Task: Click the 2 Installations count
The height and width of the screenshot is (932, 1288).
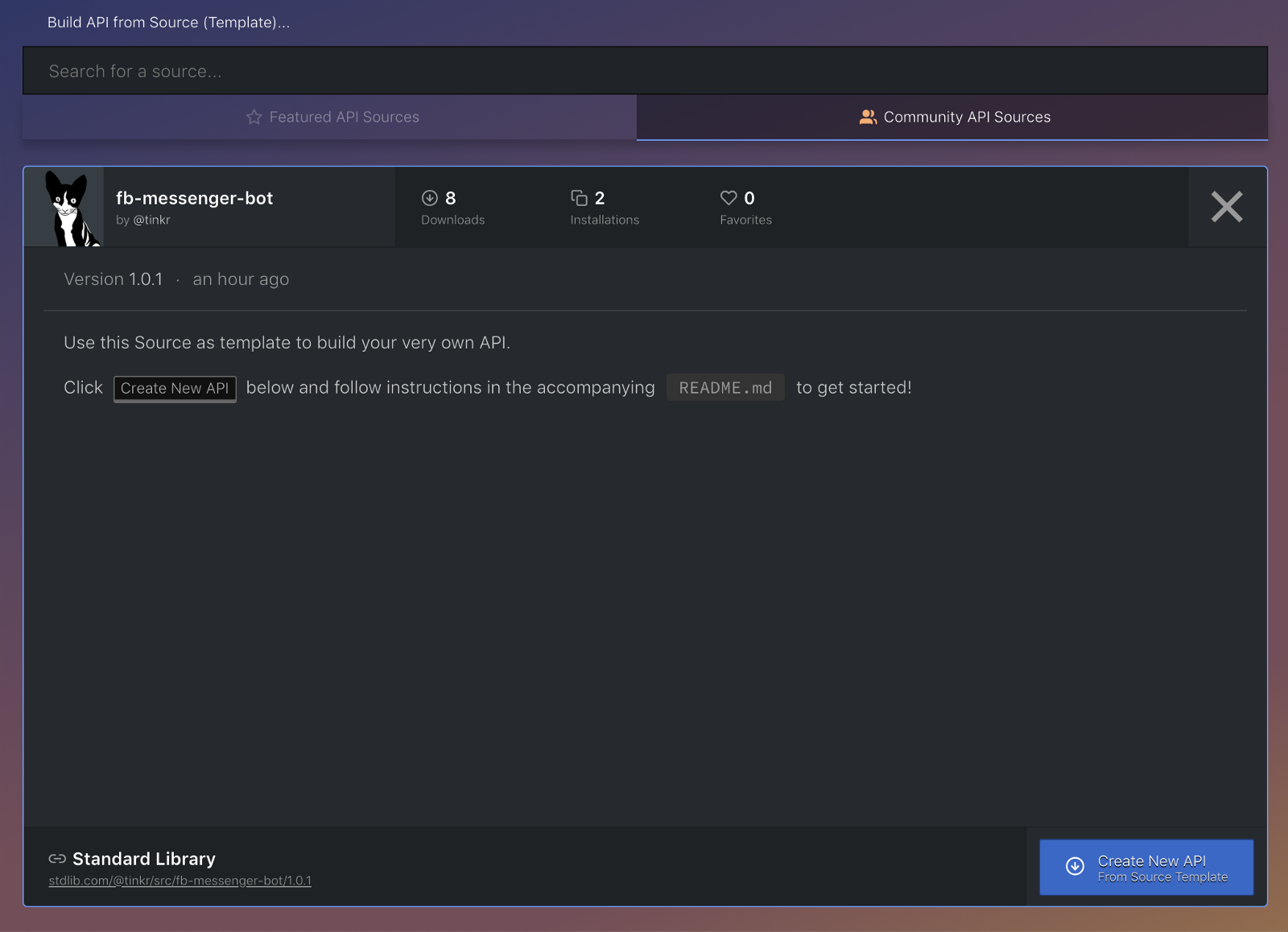Action: click(600, 198)
